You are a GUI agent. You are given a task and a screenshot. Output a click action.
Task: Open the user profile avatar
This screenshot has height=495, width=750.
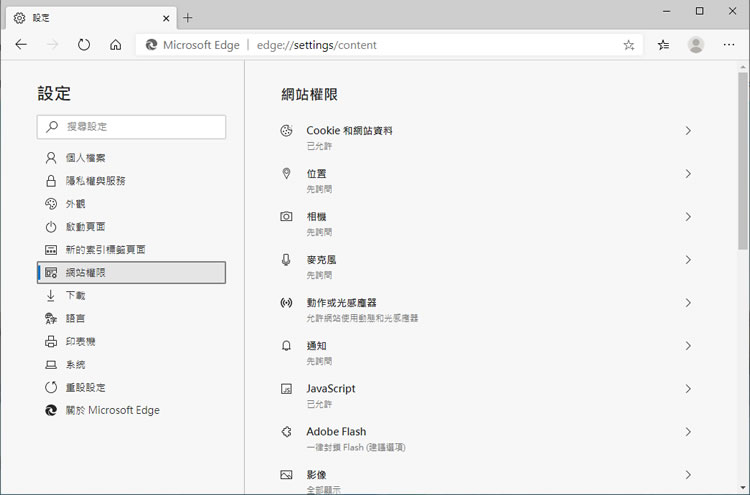pos(695,45)
